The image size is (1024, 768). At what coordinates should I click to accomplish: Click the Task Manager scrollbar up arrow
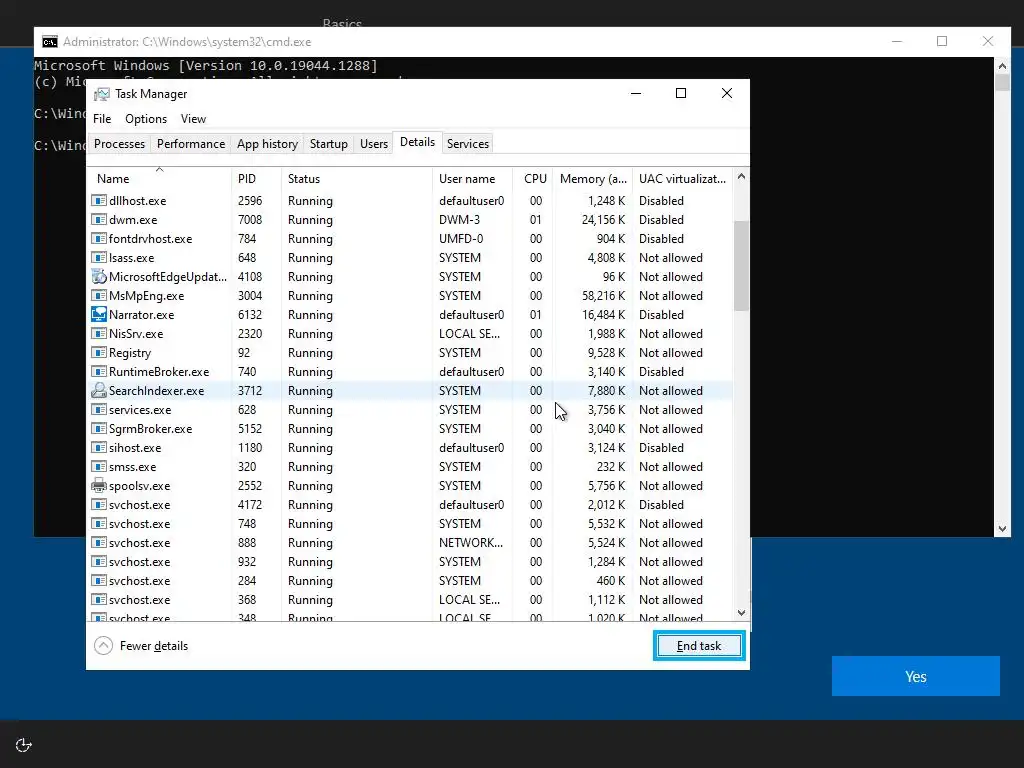point(741,176)
